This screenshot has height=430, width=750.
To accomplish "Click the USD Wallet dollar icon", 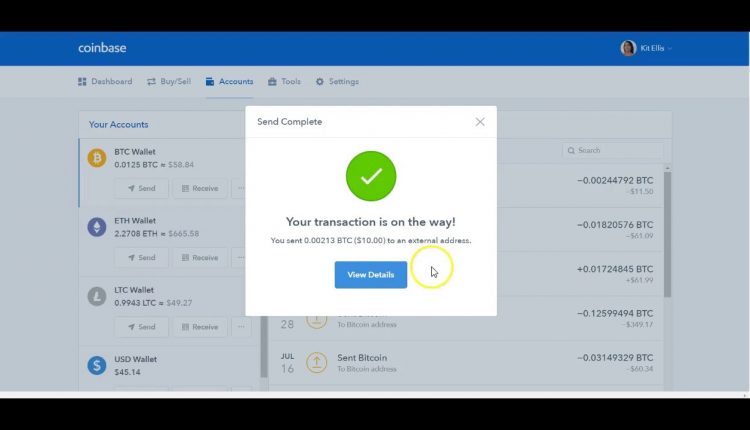I will pos(97,366).
